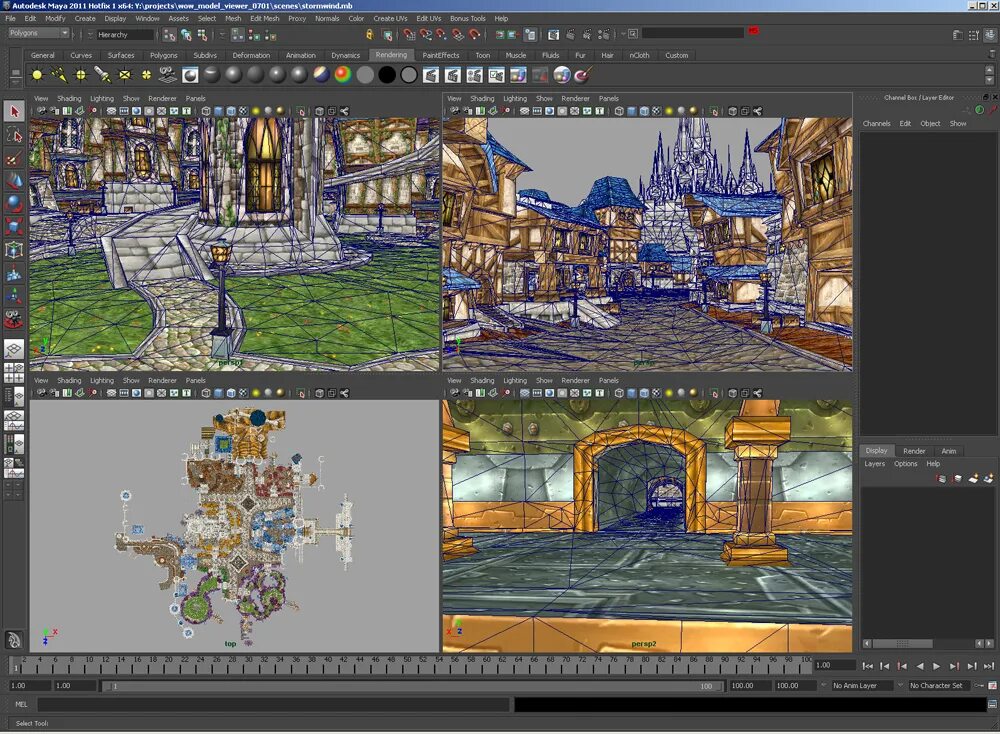Open the 3D Paint tool shelf icon

(x=583, y=75)
